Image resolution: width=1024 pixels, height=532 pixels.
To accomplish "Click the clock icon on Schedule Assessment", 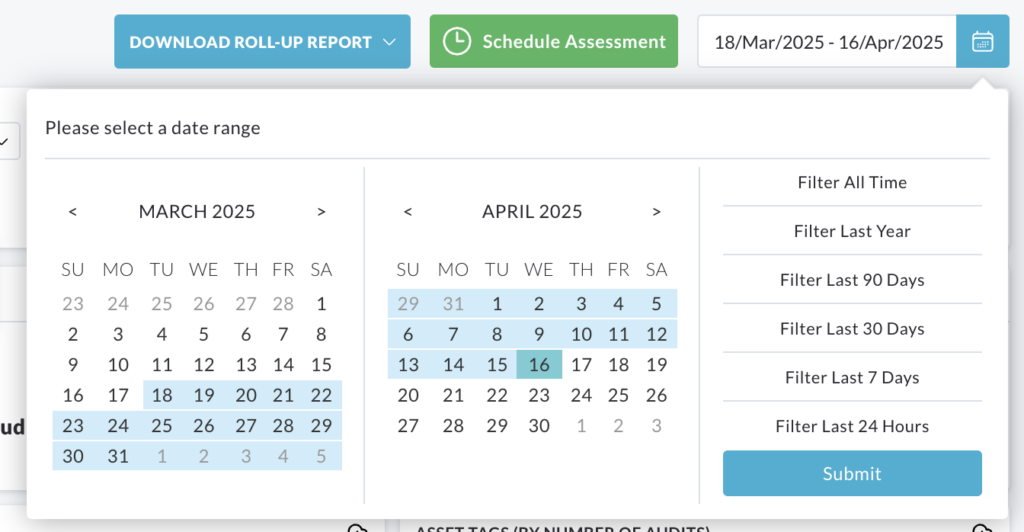I will [456, 42].
